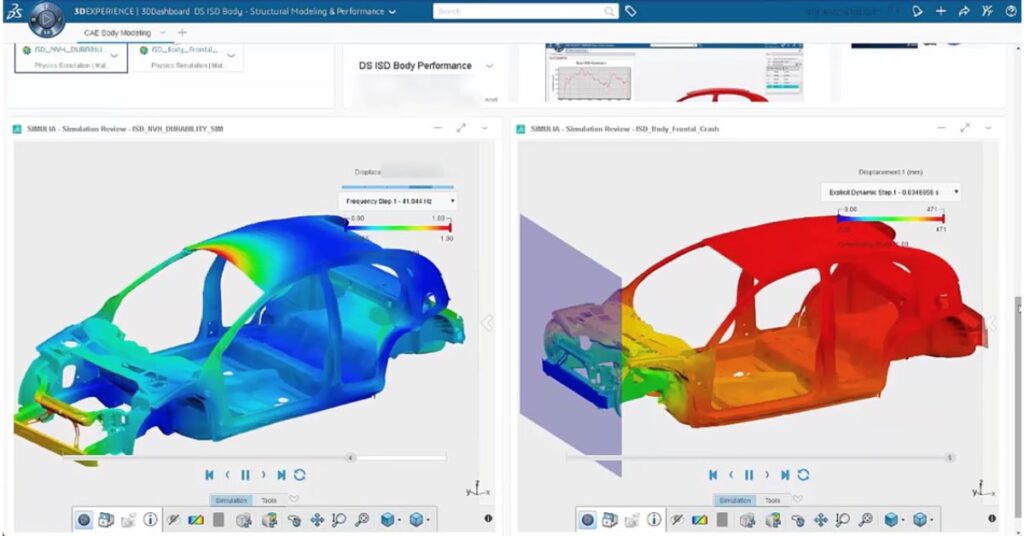This screenshot has width=1024, height=536.
Task: Expand the ISD_NVH_DURABILITY card chevron
Action: (x=115, y=55)
